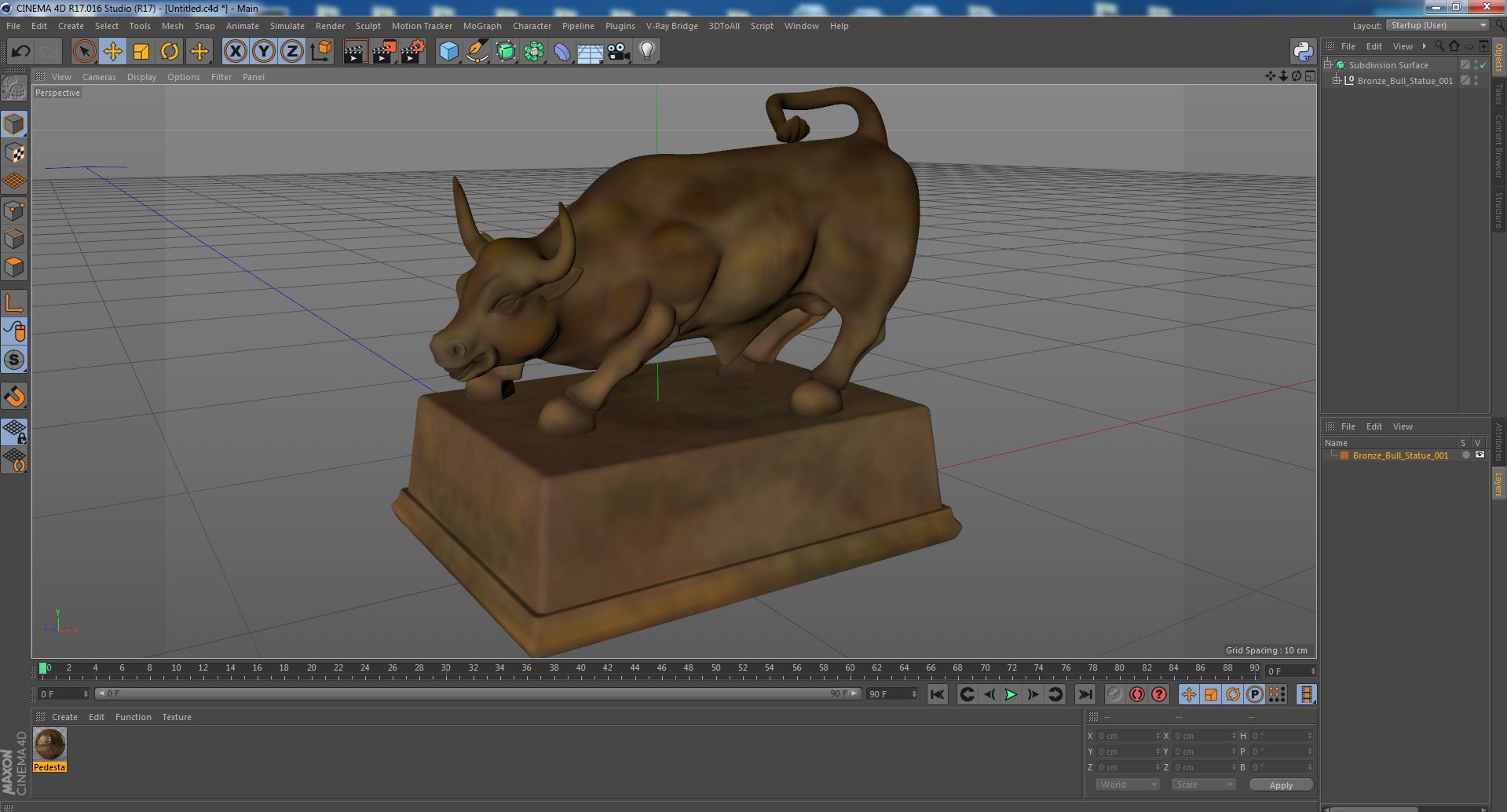Open V-Ray Bridge menu
1507x812 pixels.
tap(671, 26)
